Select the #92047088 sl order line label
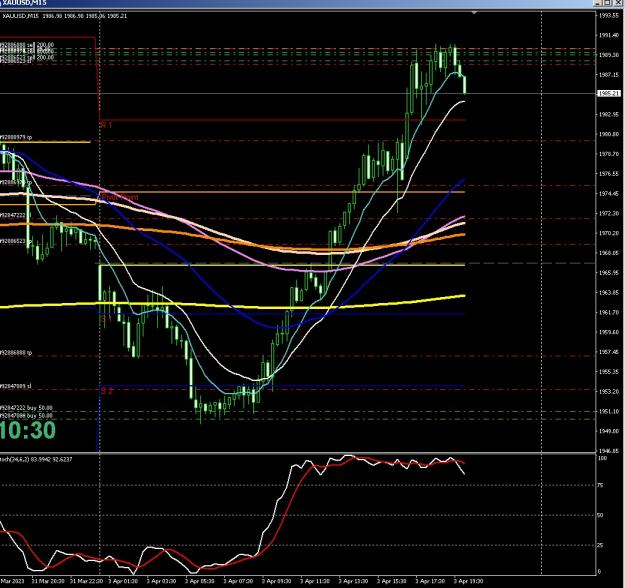 15,386
